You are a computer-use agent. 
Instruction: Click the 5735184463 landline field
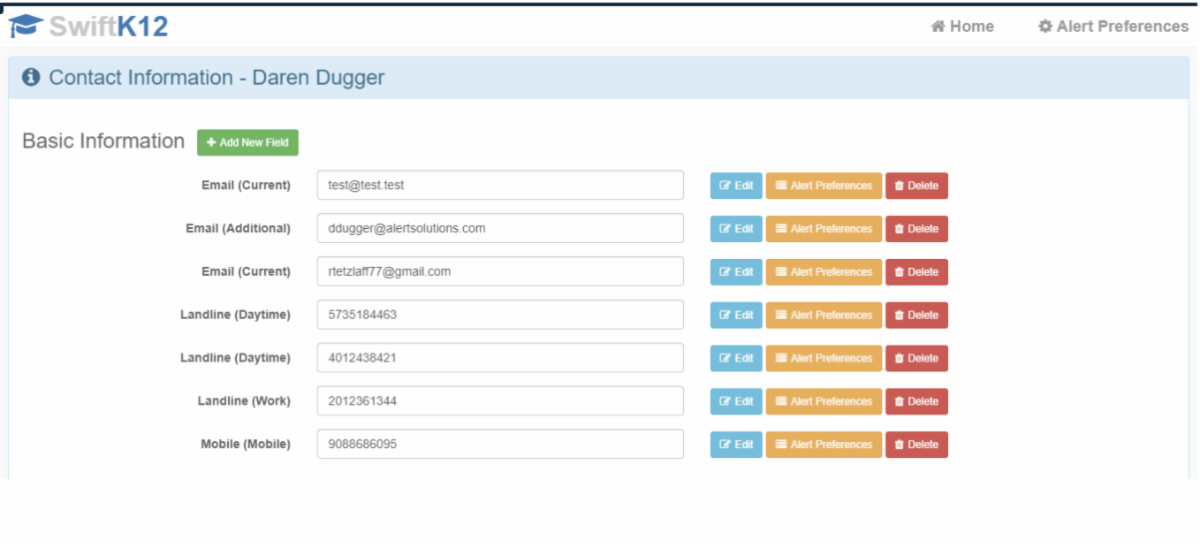500,314
